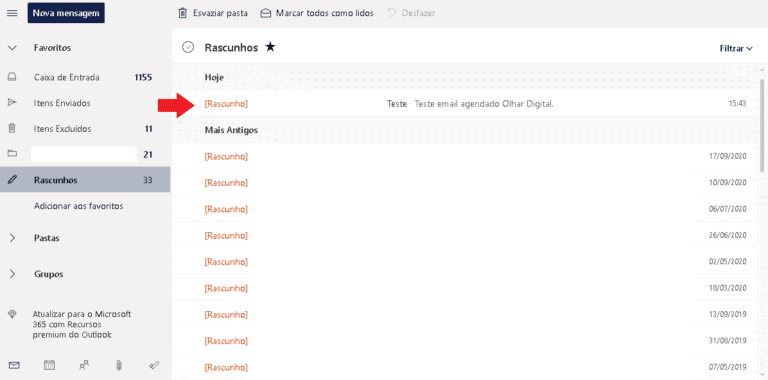The image size is (768, 380).
Task: Toggle select-all circle beside Rascunhos
Action: [x=188, y=47]
